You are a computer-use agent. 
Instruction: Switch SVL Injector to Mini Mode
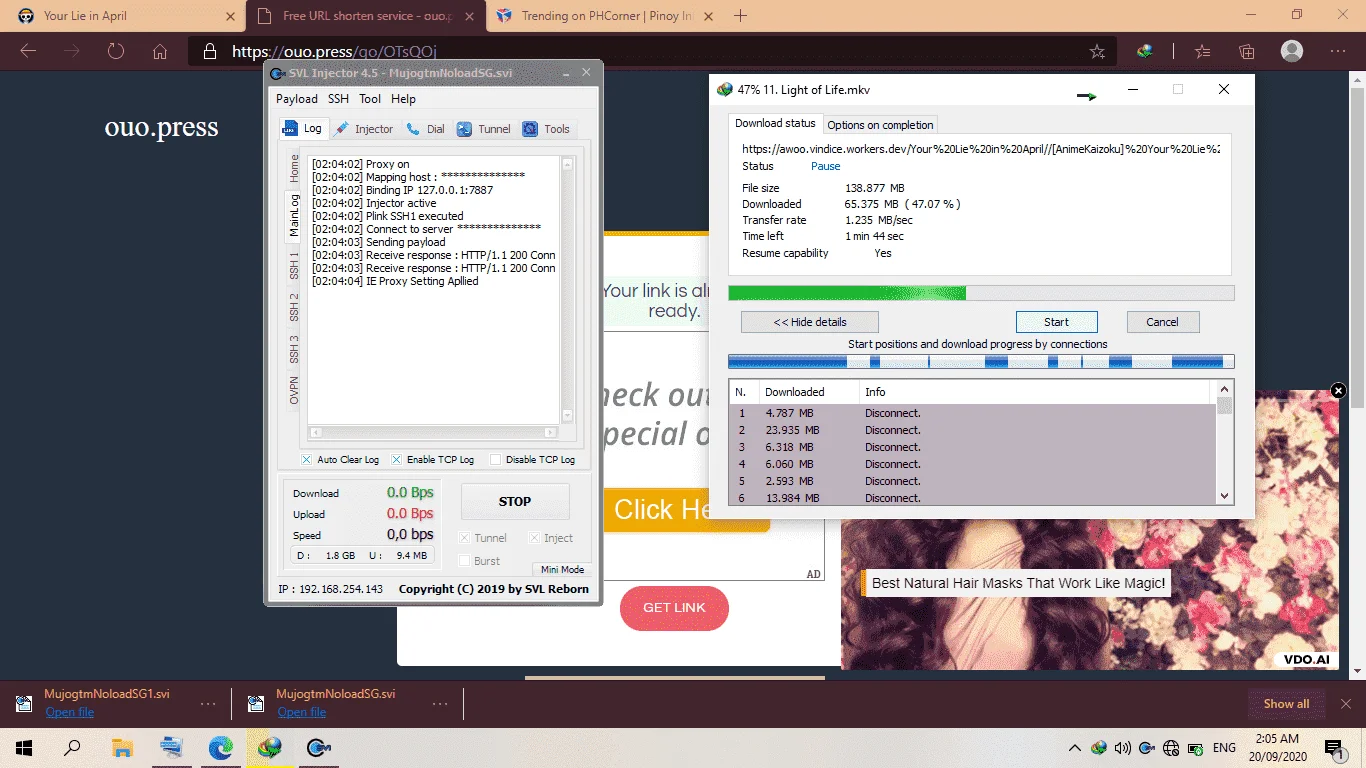(x=562, y=570)
